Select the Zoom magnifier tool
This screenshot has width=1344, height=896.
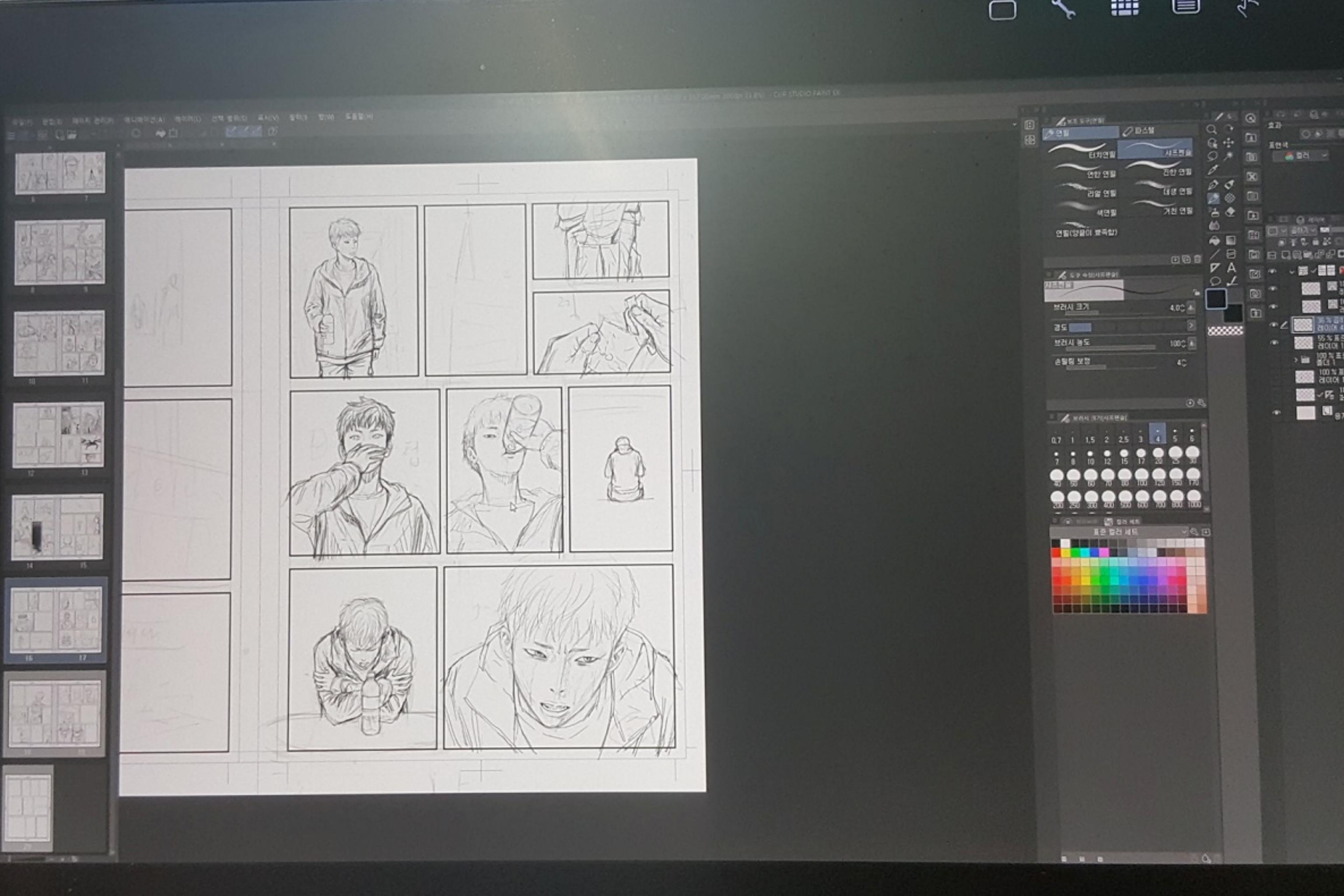[1211, 129]
